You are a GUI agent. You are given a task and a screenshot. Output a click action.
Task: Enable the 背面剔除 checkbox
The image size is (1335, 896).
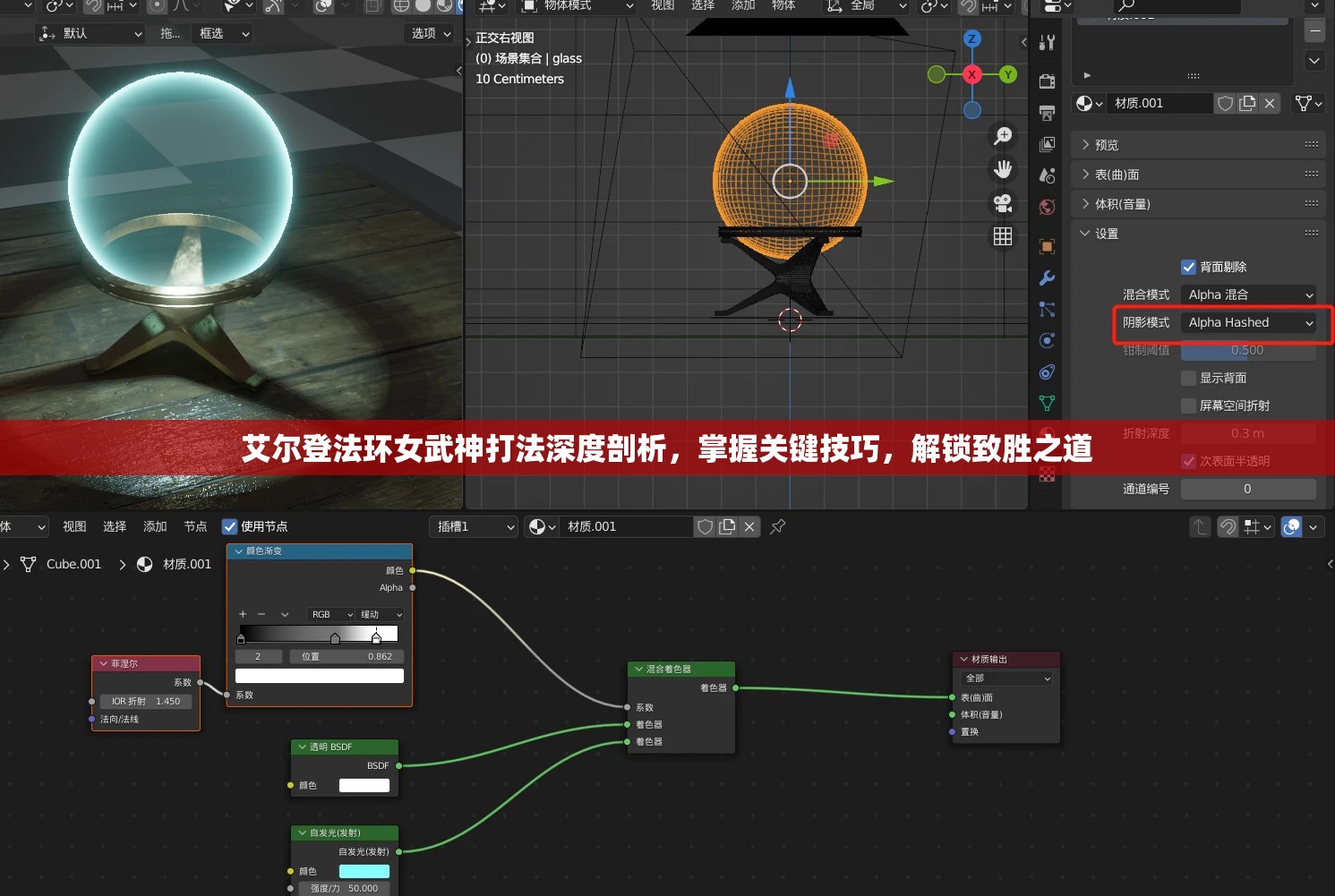pyautogui.click(x=1189, y=267)
